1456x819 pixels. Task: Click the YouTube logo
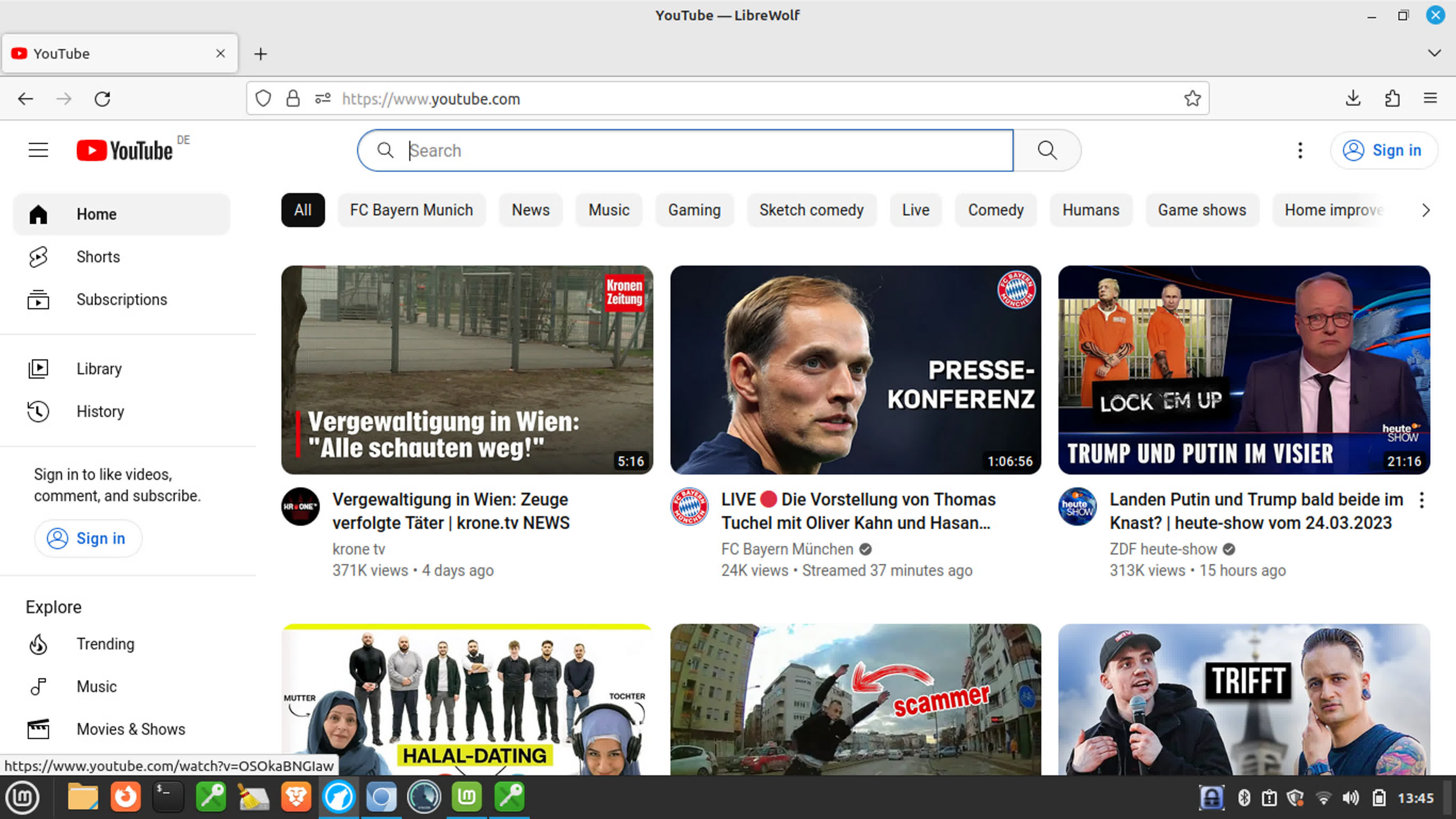[125, 150]
